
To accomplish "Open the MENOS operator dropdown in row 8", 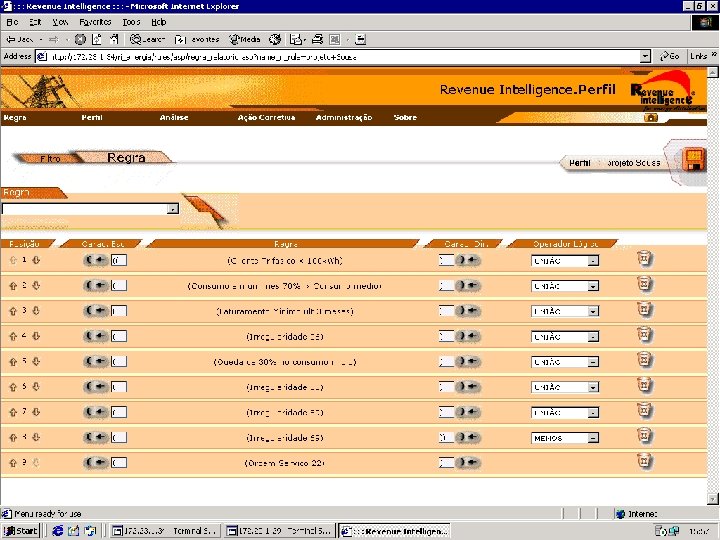I will 593,438.
